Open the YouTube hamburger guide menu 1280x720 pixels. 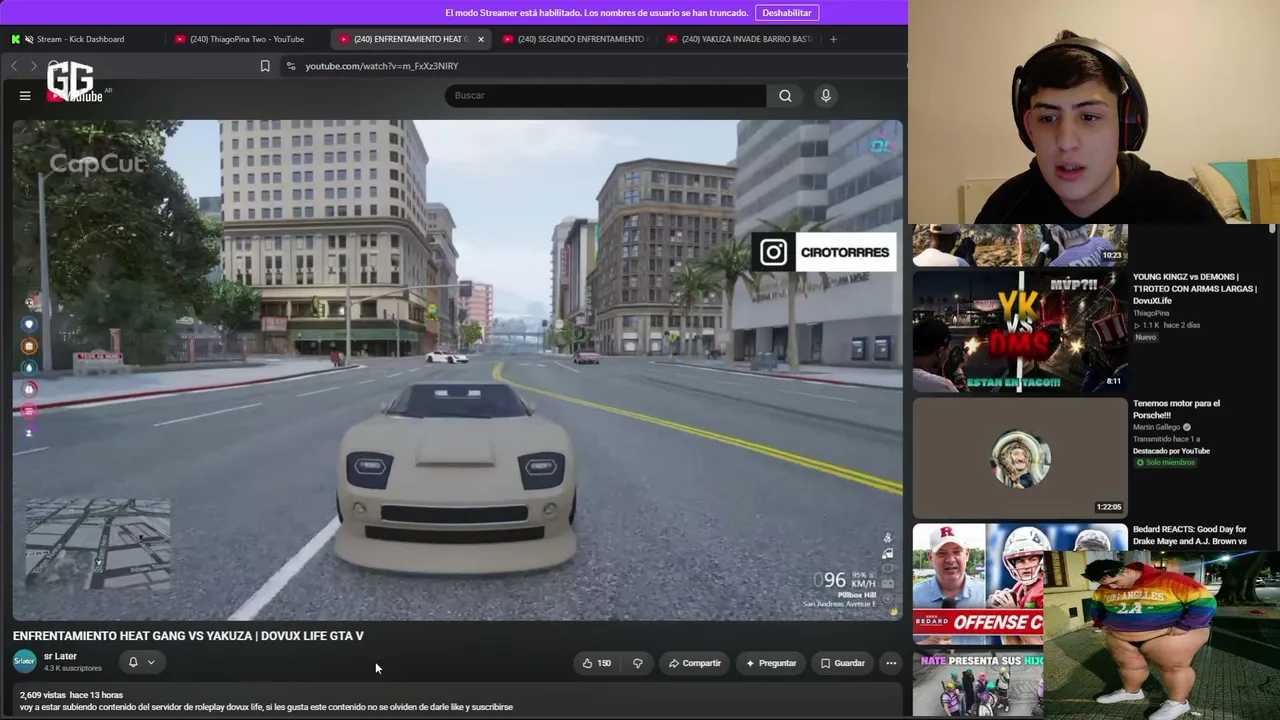coord(25,95)
